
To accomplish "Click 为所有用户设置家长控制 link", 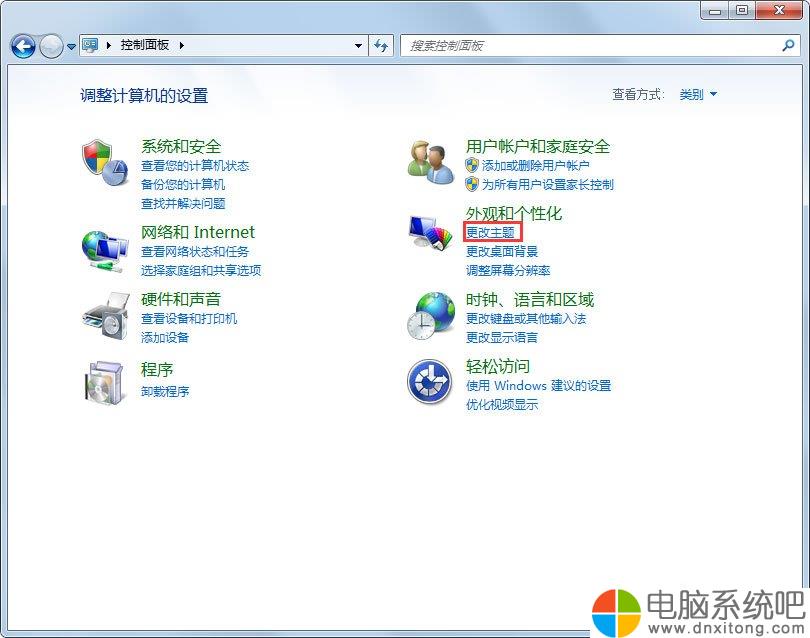I will [548, 184].
